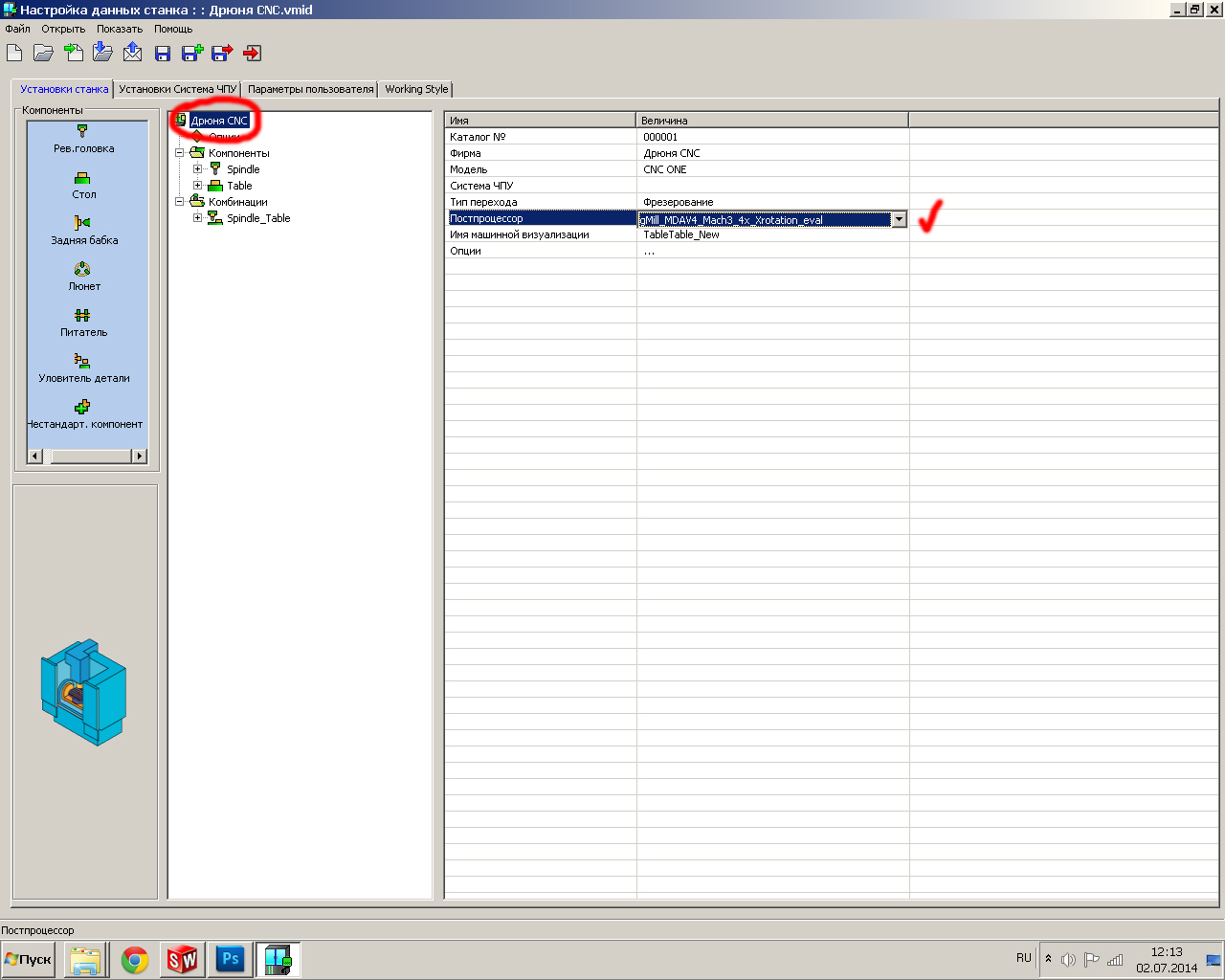Click the Фирма value cell Дрюня CNC
This screenshot has height=980, width=1225.
(772, 153)
